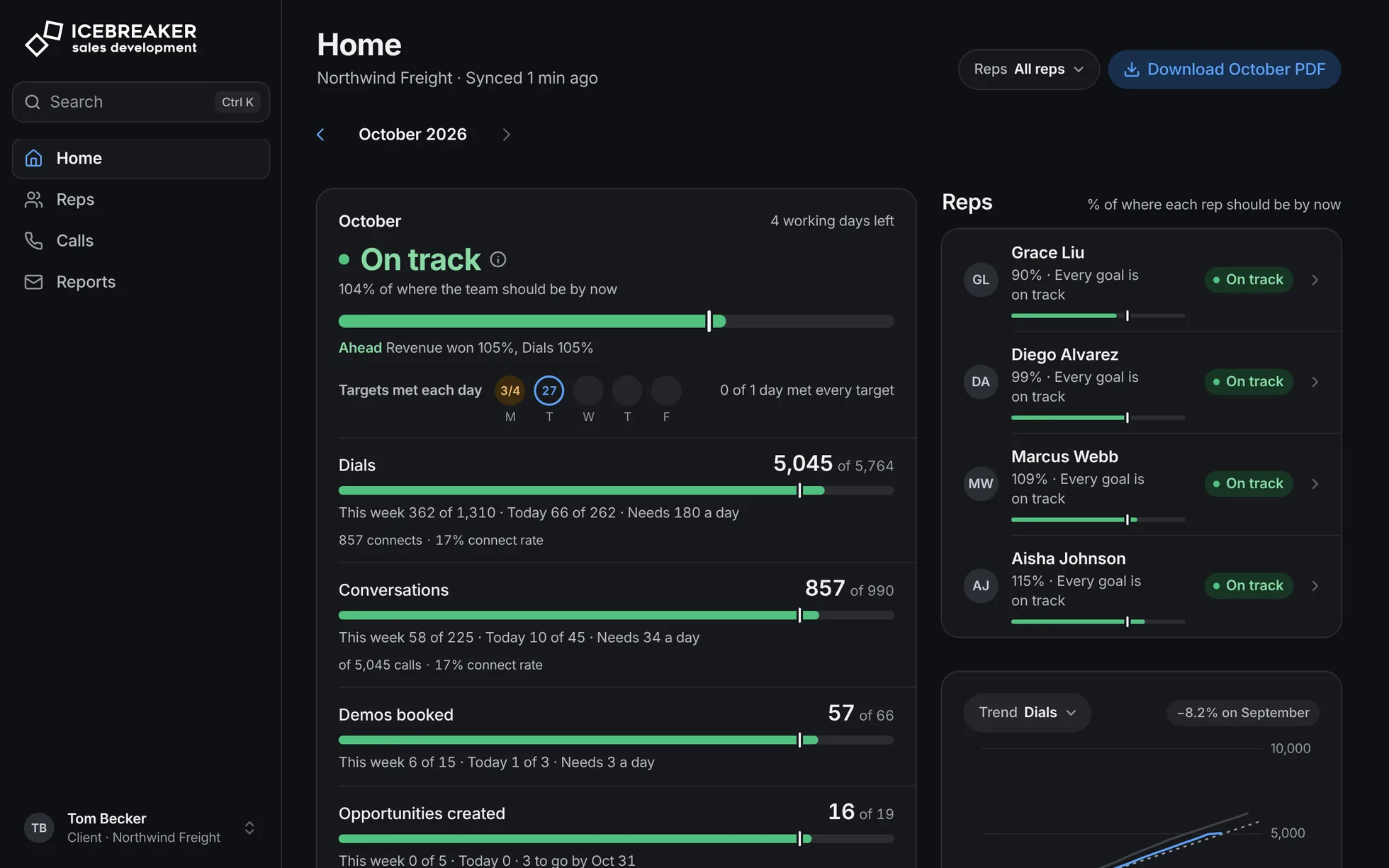Open the Home nav item
Screen dimensions: 1389x868
click(x=141, y=159)
